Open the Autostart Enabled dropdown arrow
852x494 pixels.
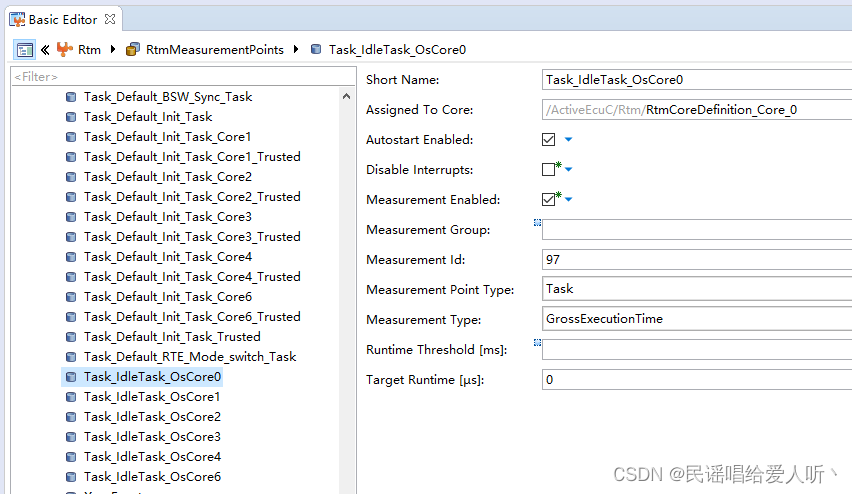pyautogui.click(x=568, y=140)
